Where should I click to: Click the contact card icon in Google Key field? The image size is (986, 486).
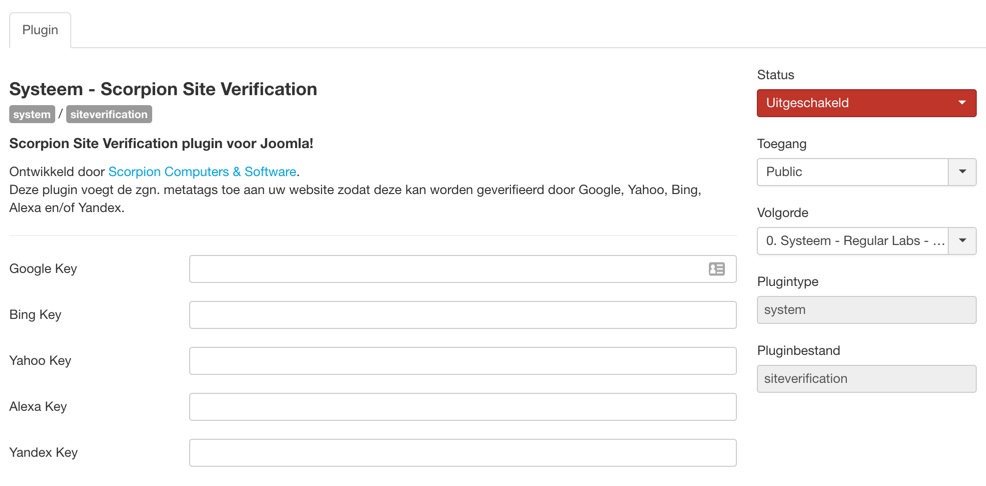click(x=717, y=269)
